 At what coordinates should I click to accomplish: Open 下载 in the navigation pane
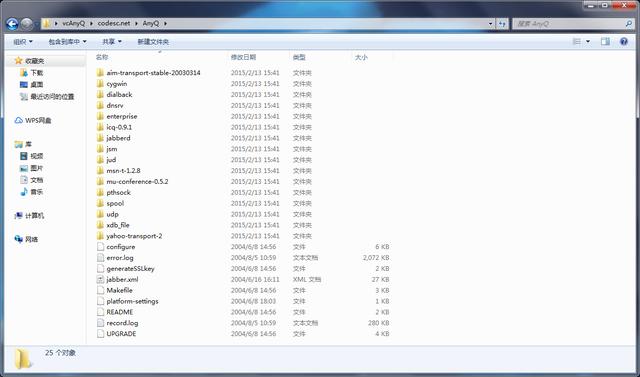point(36,73)
